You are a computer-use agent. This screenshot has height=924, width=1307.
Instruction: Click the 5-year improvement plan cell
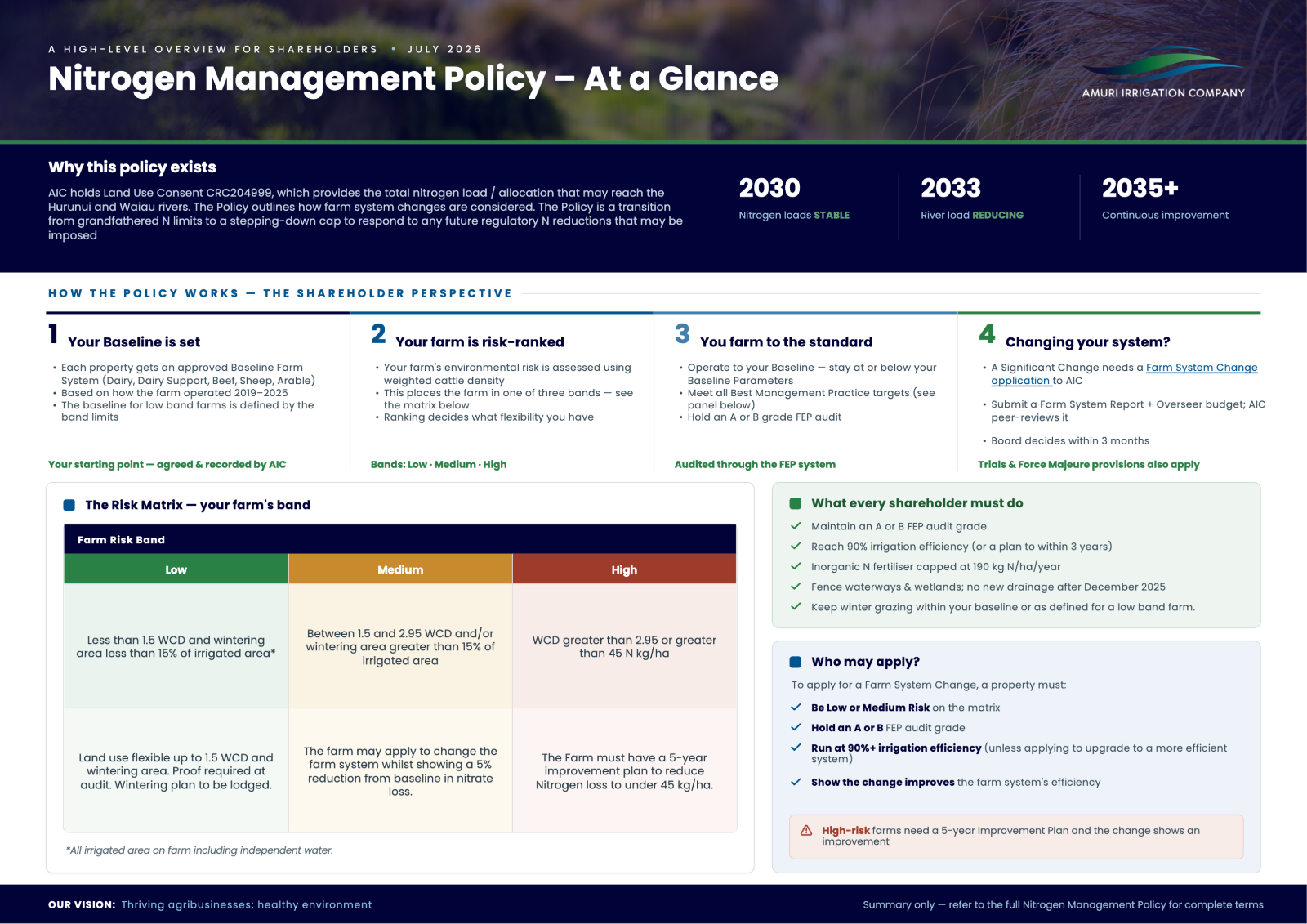click(x=624, y=771)
